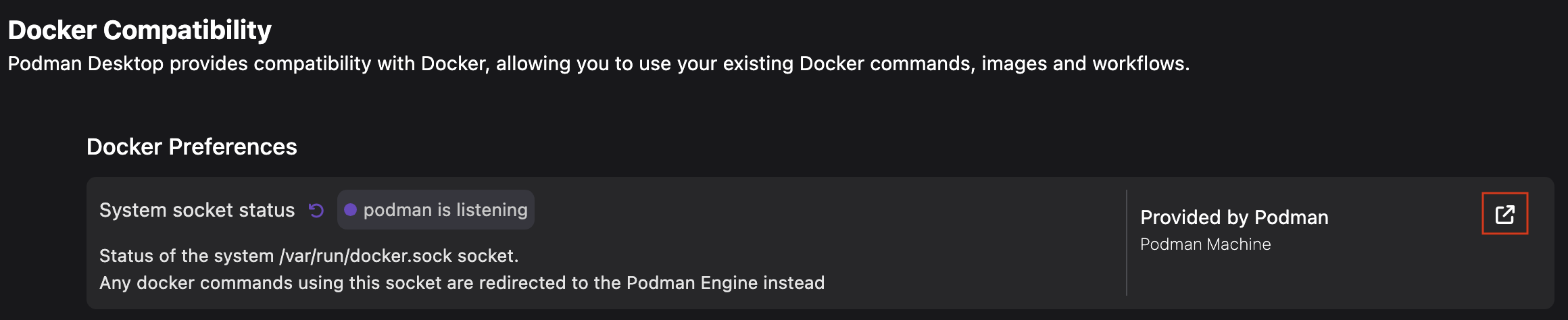Select the "System socket status" label
This screenshot has height=320, width=1568.
[197, 210]
